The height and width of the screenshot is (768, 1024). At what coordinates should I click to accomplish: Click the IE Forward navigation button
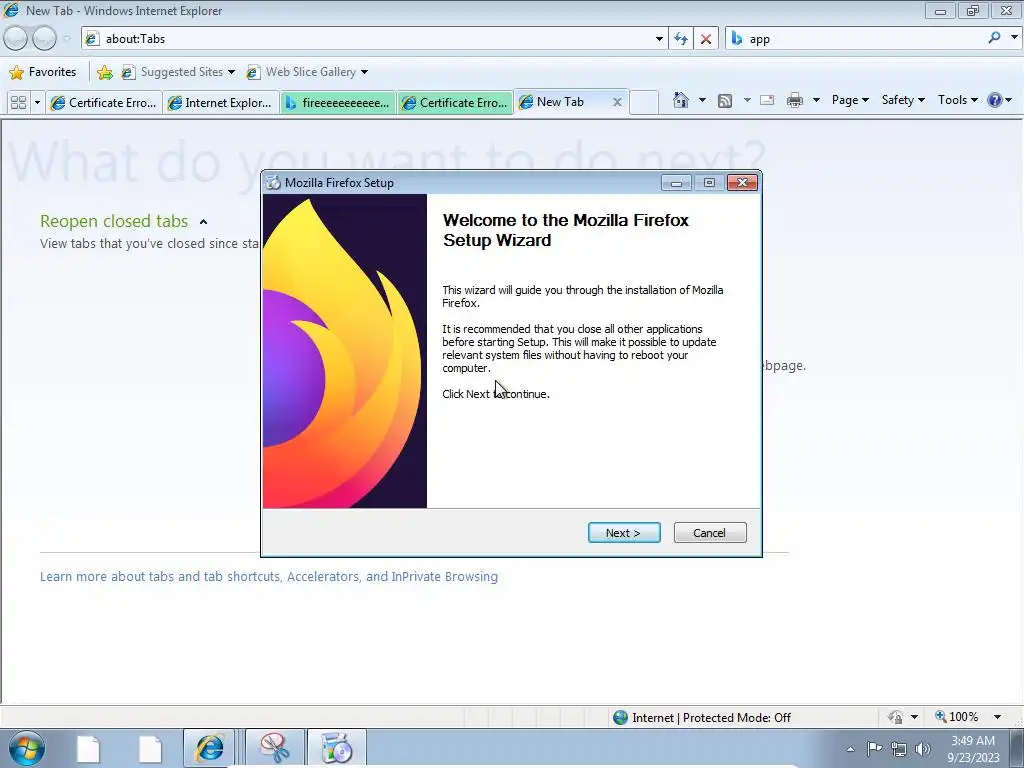[x=44, y=39]
